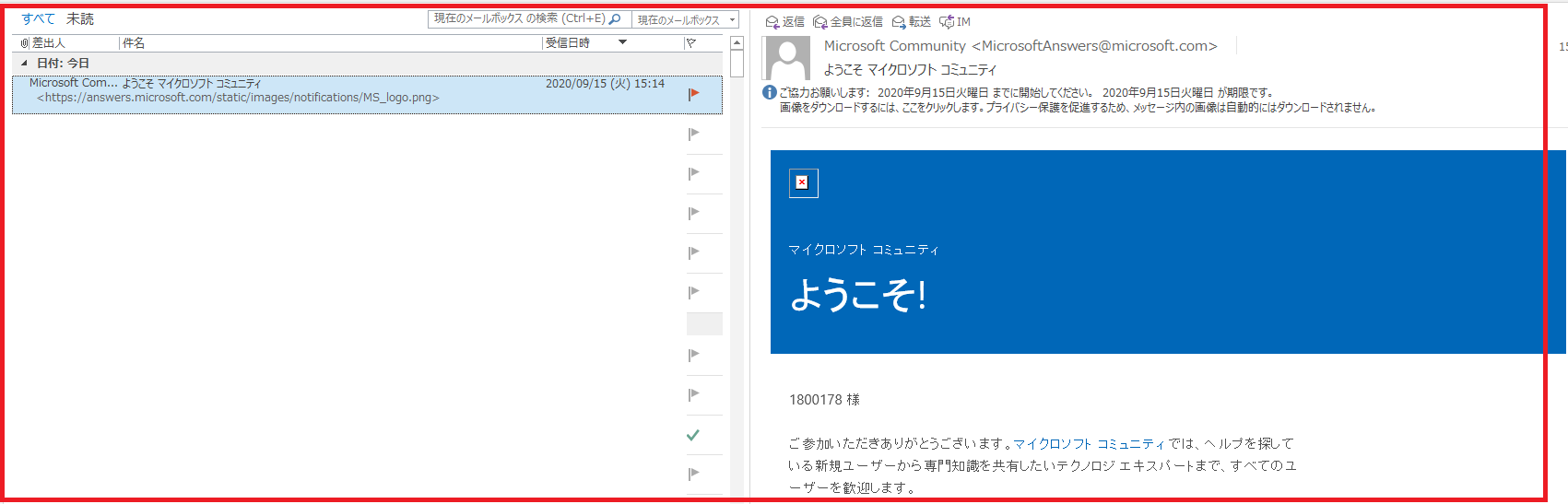Viewport: 1568px width, 504px height.
Task: Click the ご協力お願いします follow-up info bar line
Action: tap(1026, 92)
